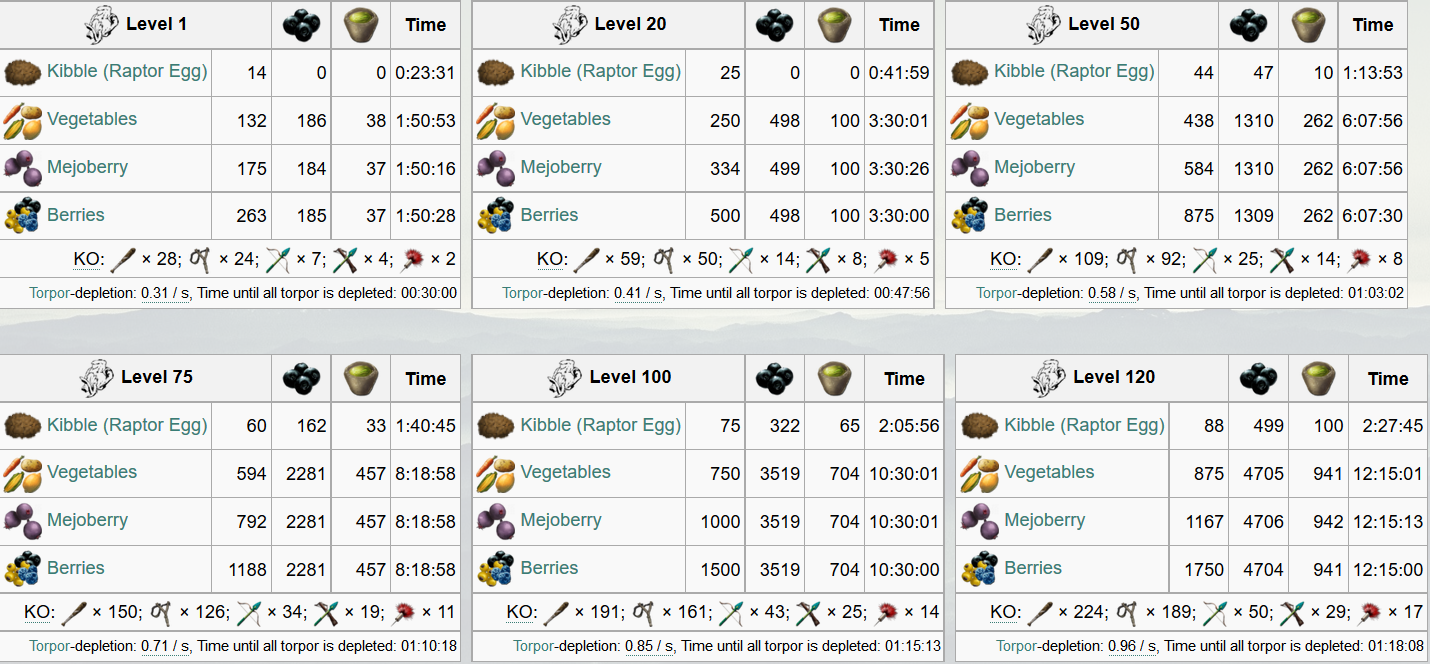Click the Narcotic icon in Level 120 table
This screenshot has height=664, width=1430.
point(1318,378)
